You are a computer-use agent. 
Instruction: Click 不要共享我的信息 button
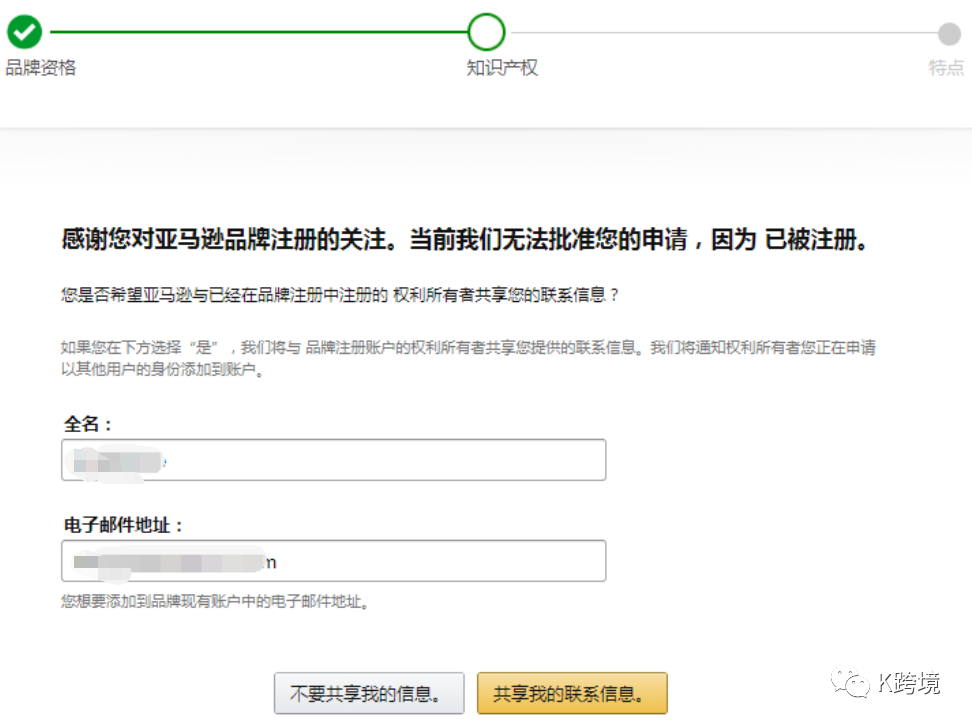pyautogui.click(x=369, y=693)
